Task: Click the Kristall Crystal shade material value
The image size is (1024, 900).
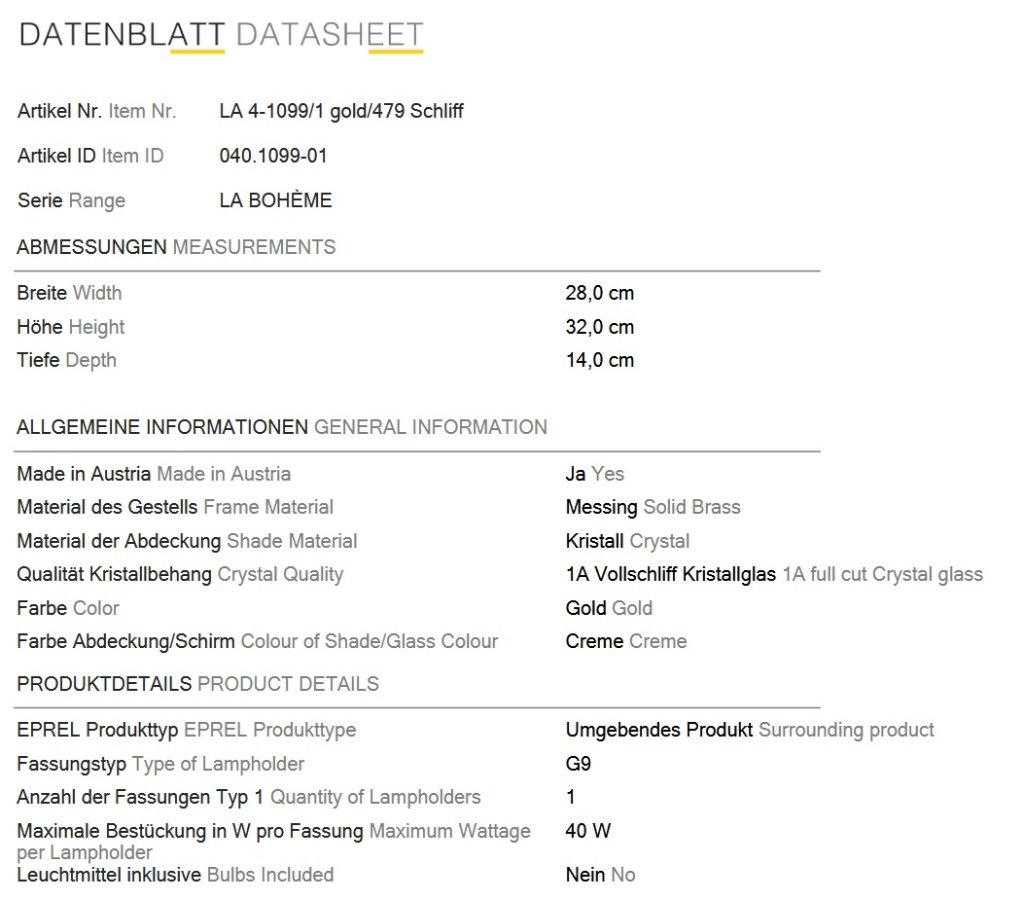Action: 628,541
